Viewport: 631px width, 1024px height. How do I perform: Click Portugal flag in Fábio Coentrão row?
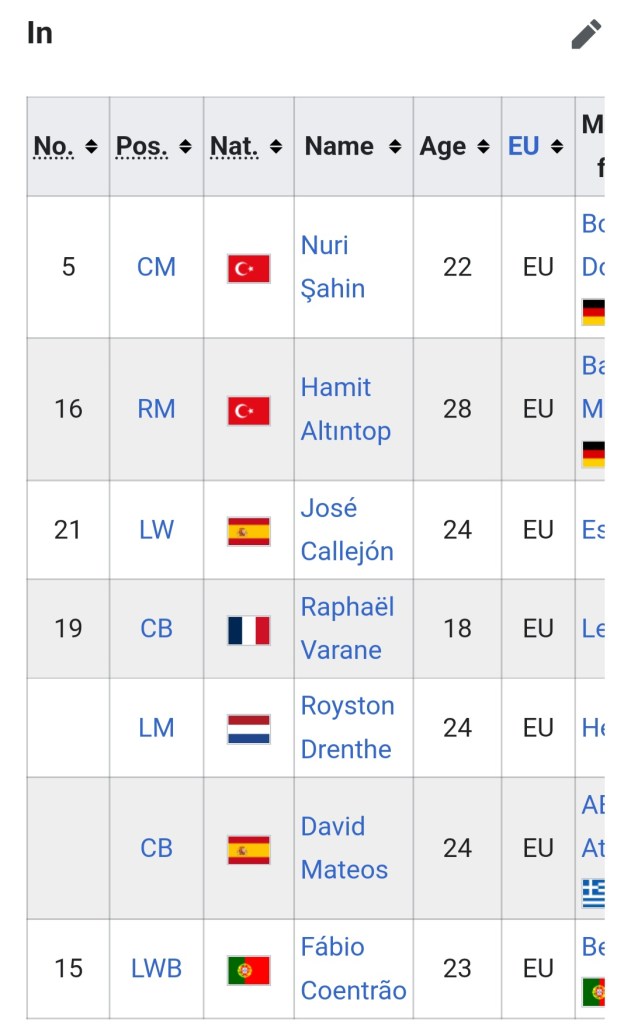click(248, 969)
